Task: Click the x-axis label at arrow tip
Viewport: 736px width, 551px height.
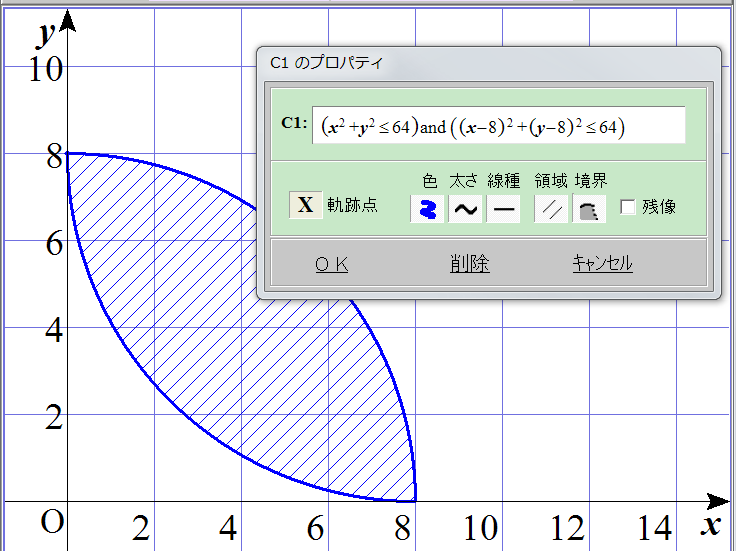Action: tap(710, 525)
